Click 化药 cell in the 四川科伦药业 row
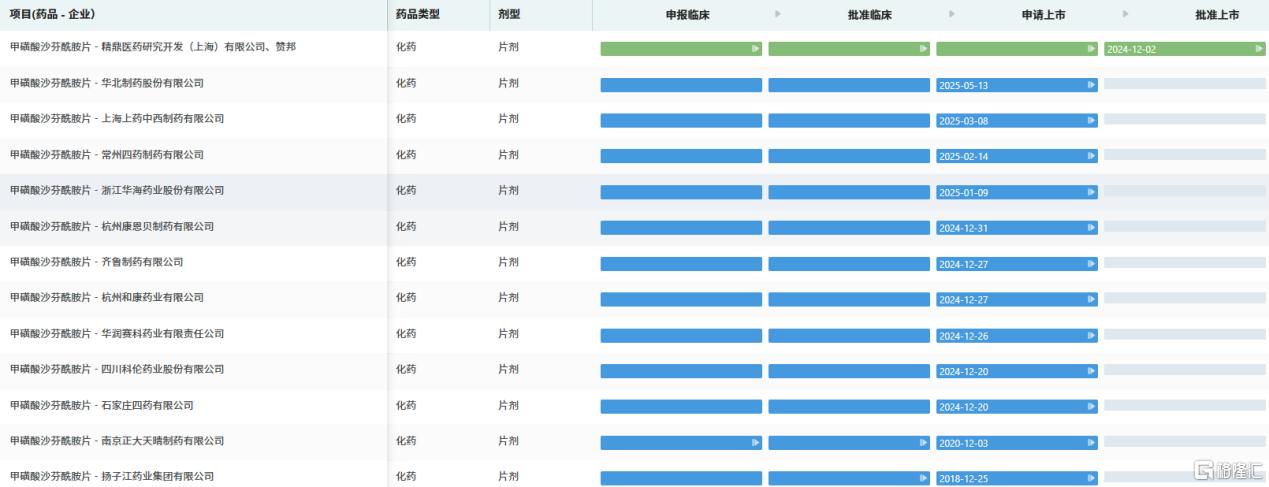 click(406, 369)
